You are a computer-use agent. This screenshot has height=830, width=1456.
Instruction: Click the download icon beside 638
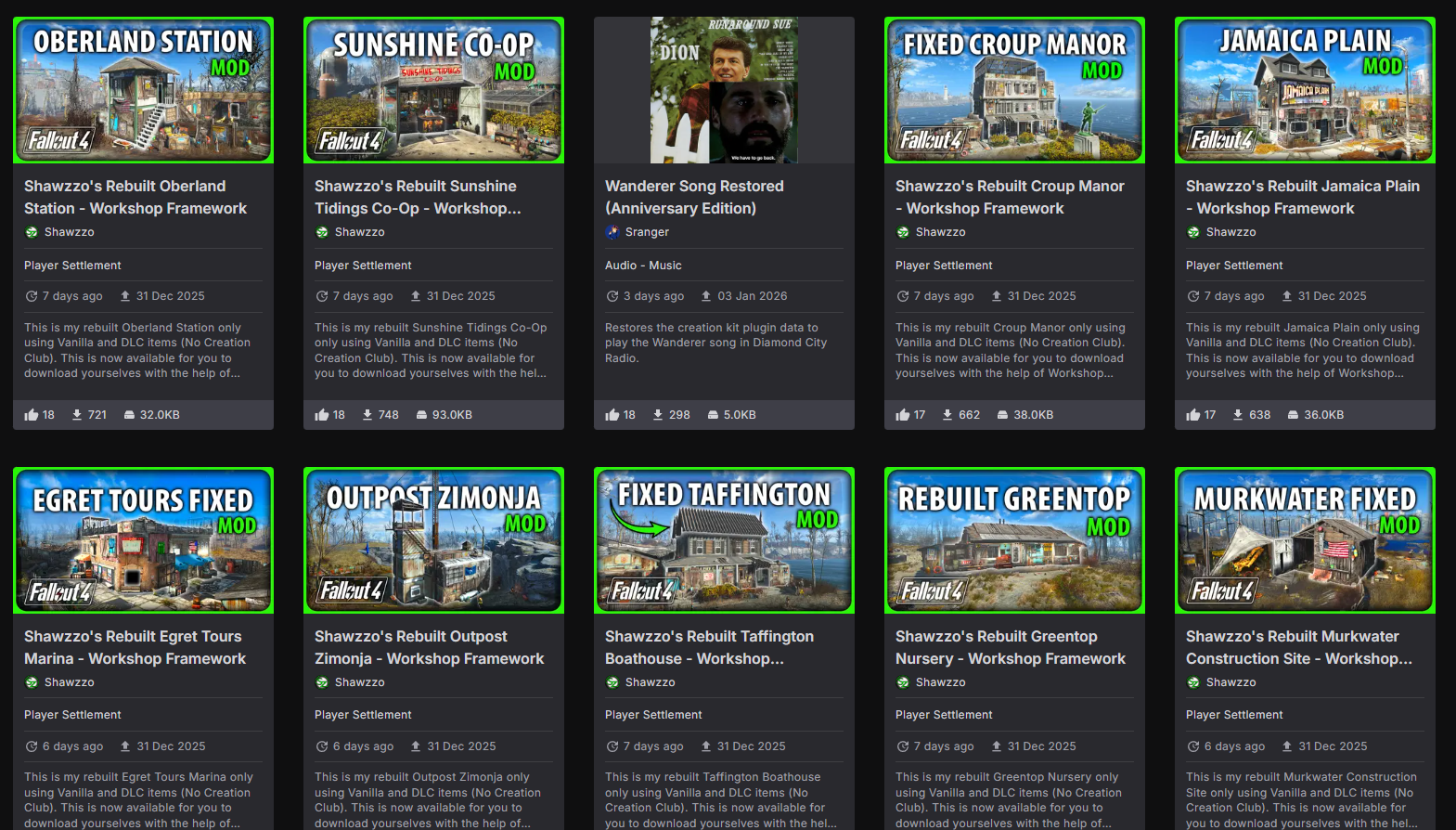pos(1238,415)
